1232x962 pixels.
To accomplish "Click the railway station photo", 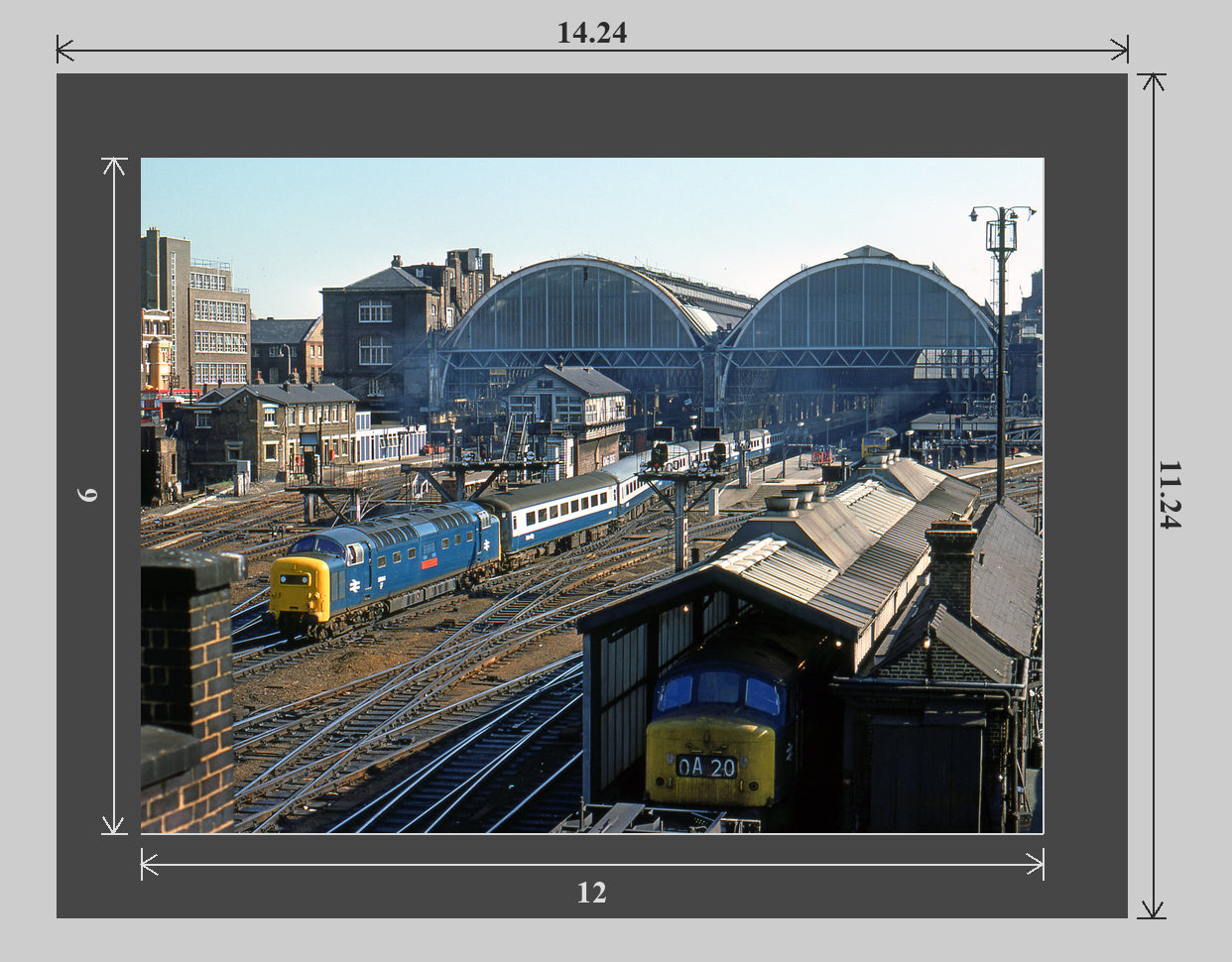I will (x=591, y=495).
